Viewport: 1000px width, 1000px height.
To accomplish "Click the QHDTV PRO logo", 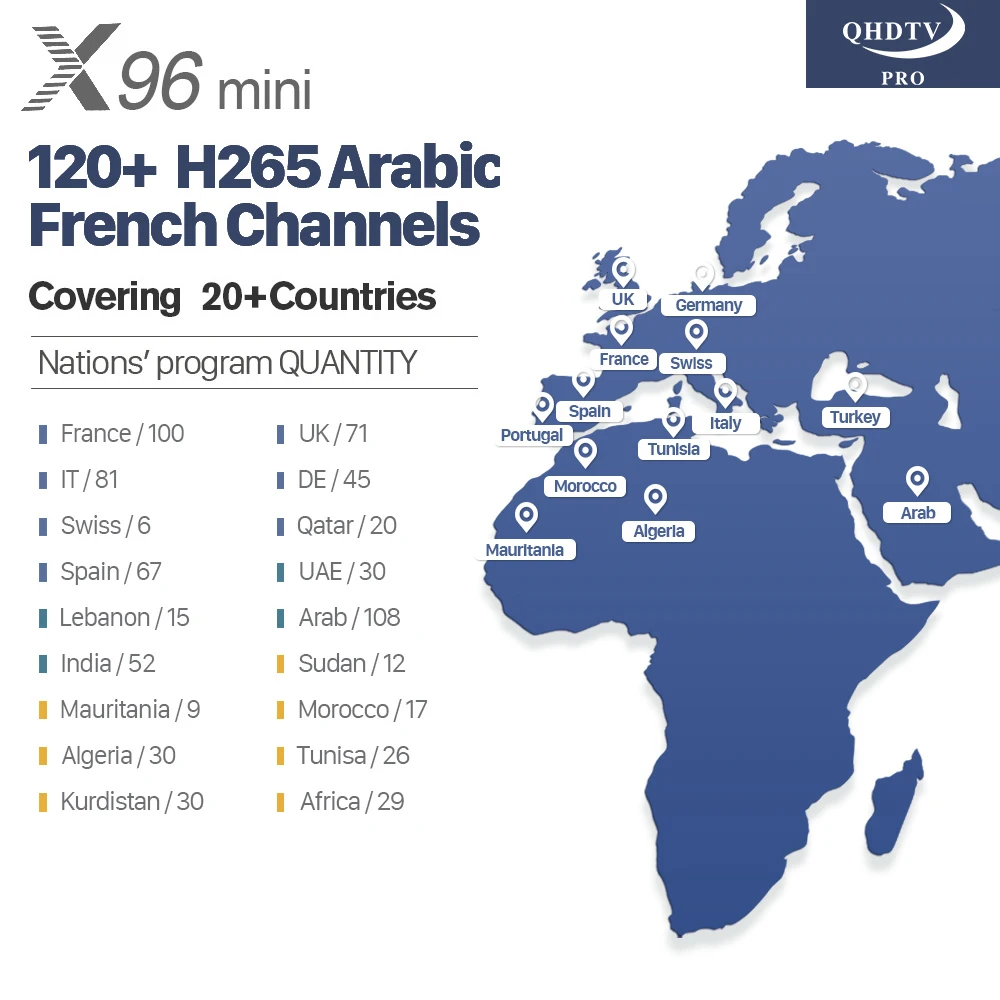I will tap(902, 43).
